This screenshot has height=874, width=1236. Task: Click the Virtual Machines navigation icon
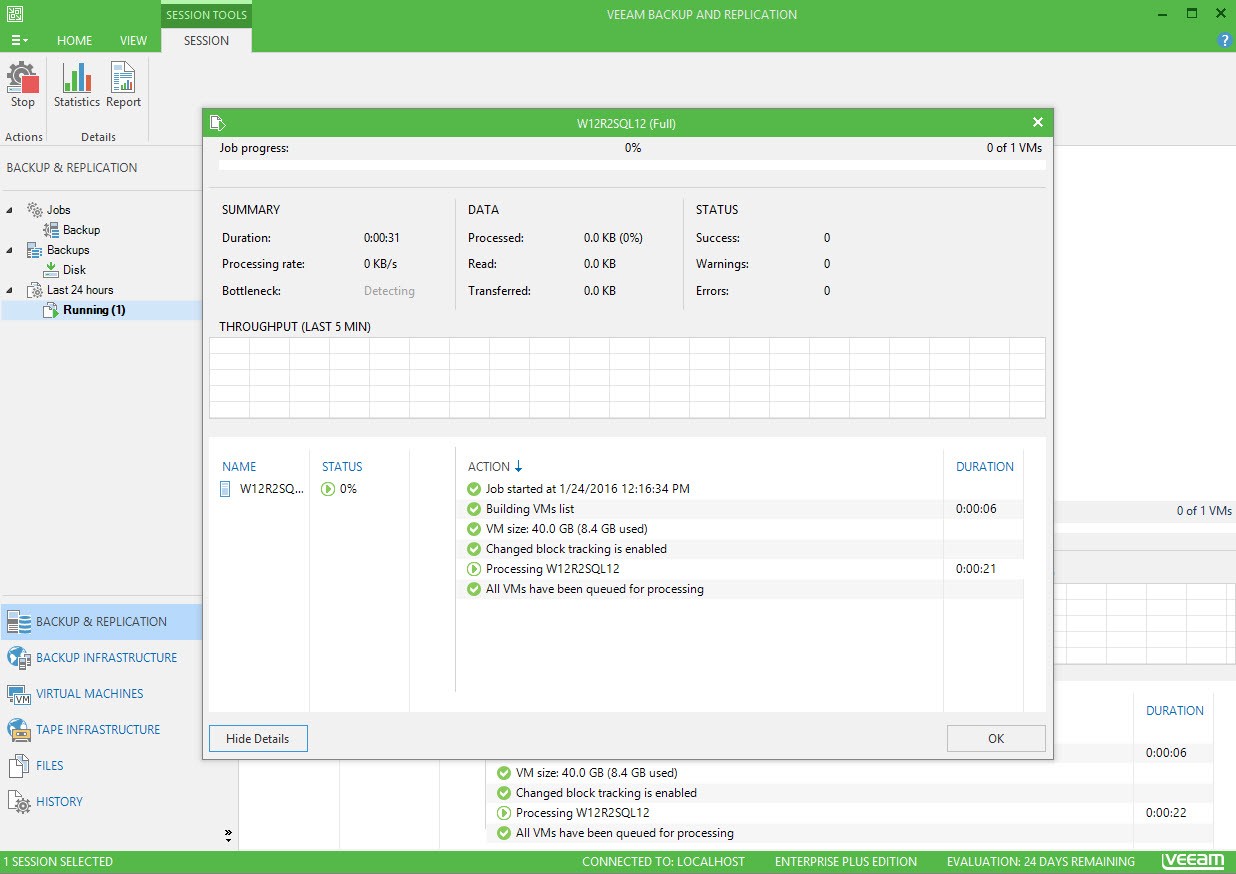pos(19,694)
